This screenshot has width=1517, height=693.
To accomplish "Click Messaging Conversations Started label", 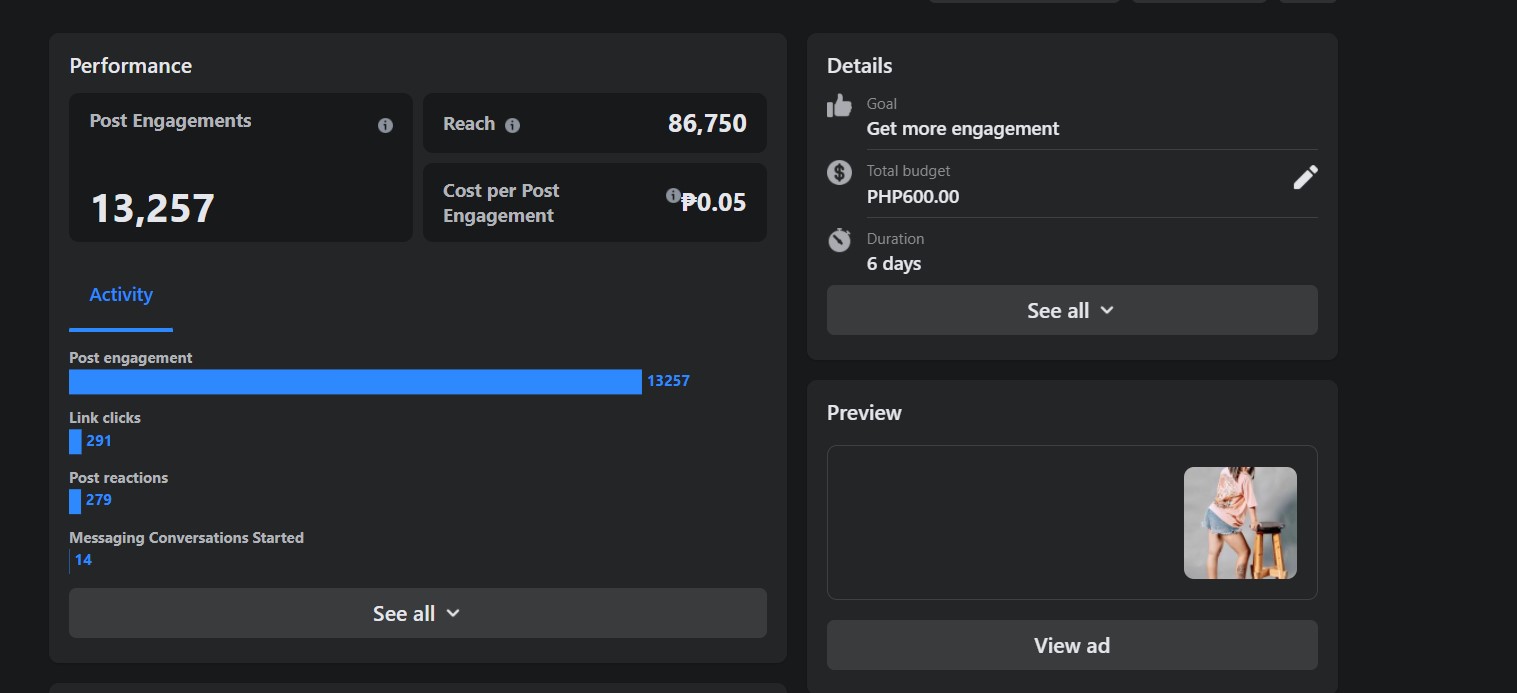I will click(x=186, y=538).
